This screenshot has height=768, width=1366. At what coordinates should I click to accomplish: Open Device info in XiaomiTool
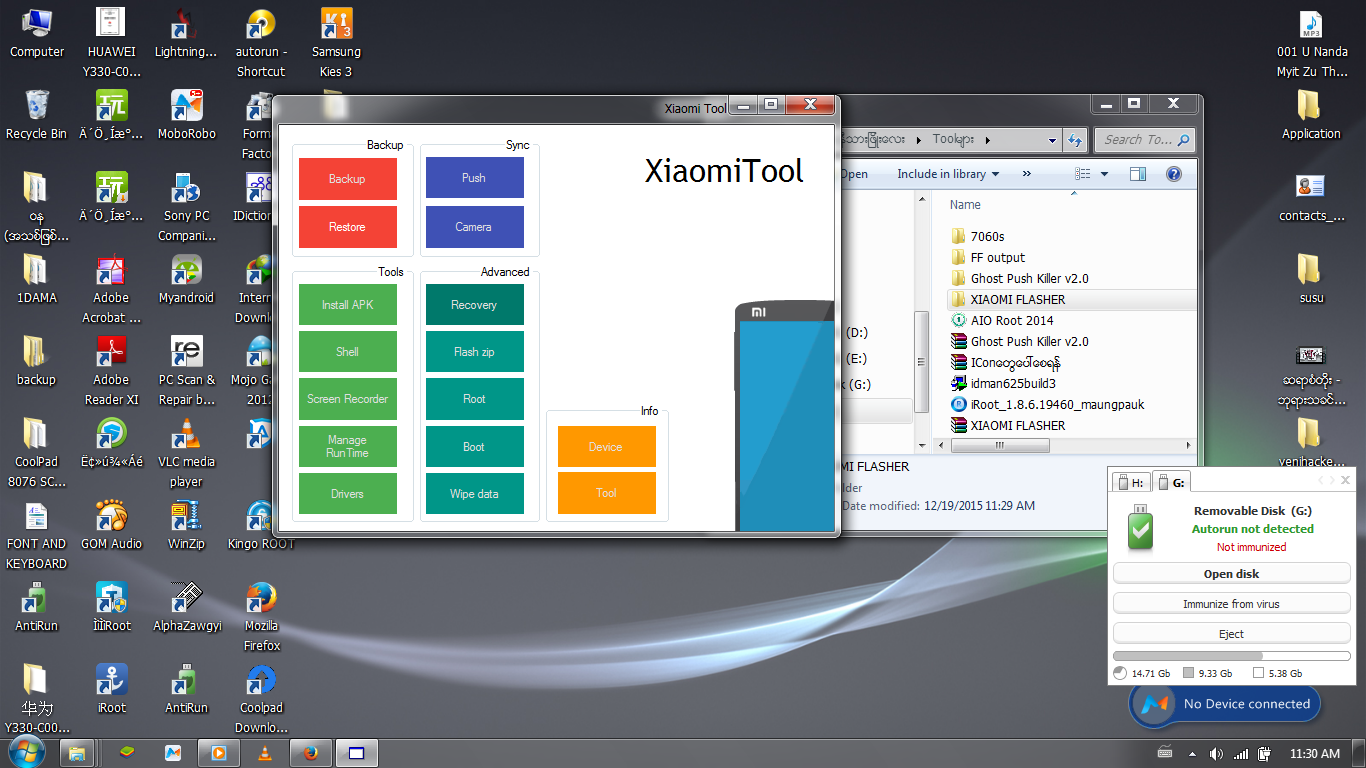click(x=606, y=447)
